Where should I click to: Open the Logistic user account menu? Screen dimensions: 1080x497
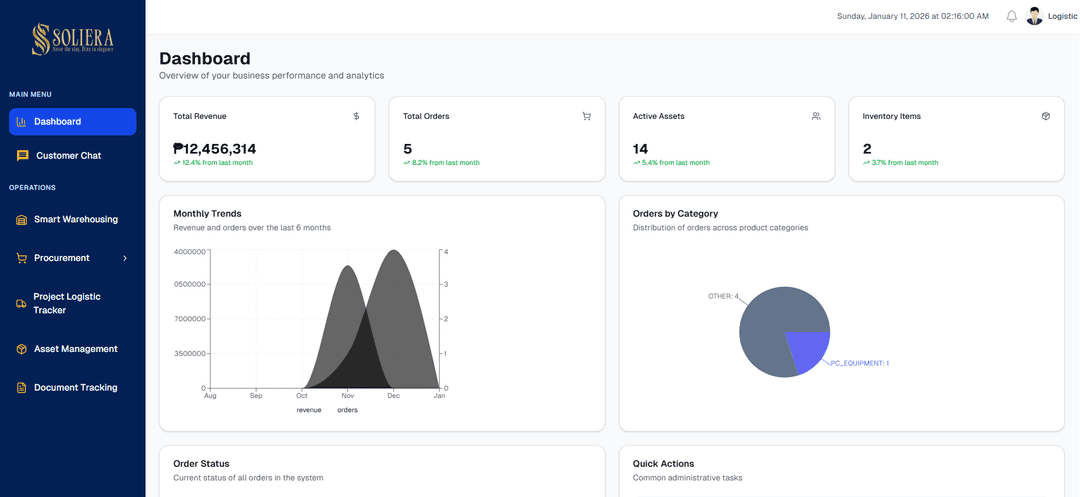pos(1062,16)
